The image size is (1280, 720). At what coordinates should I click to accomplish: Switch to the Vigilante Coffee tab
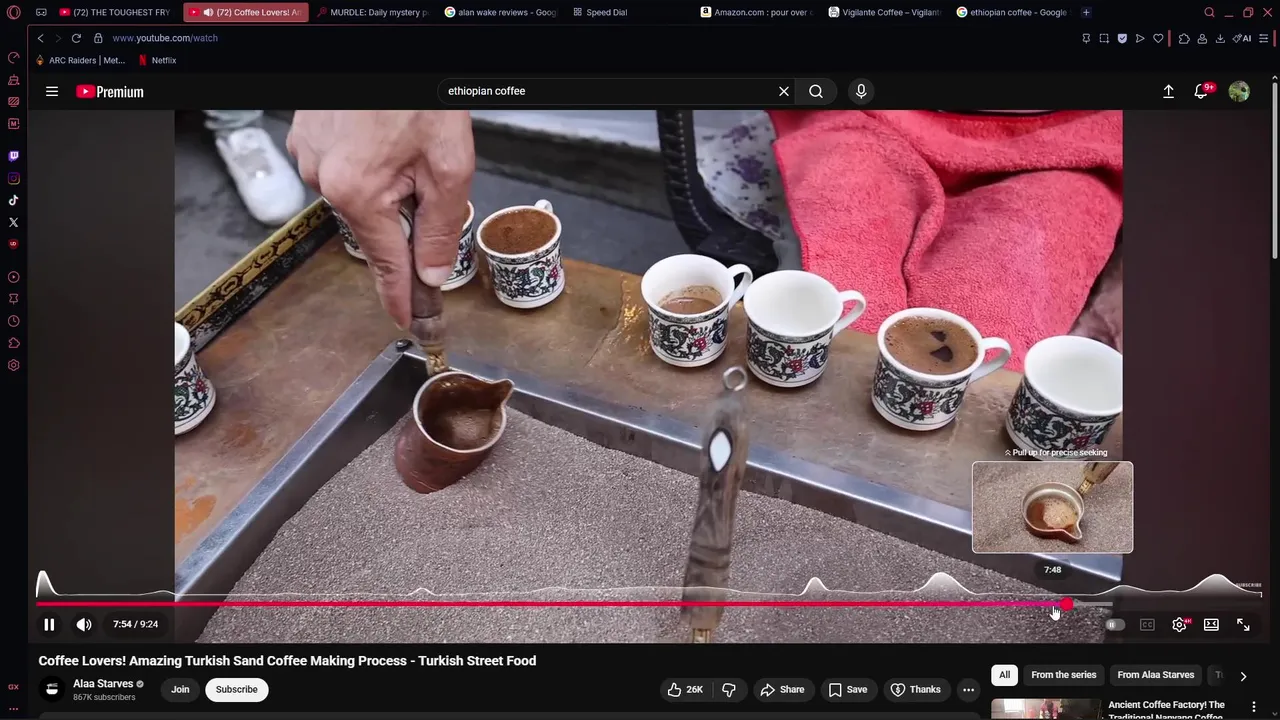point(885,13)
